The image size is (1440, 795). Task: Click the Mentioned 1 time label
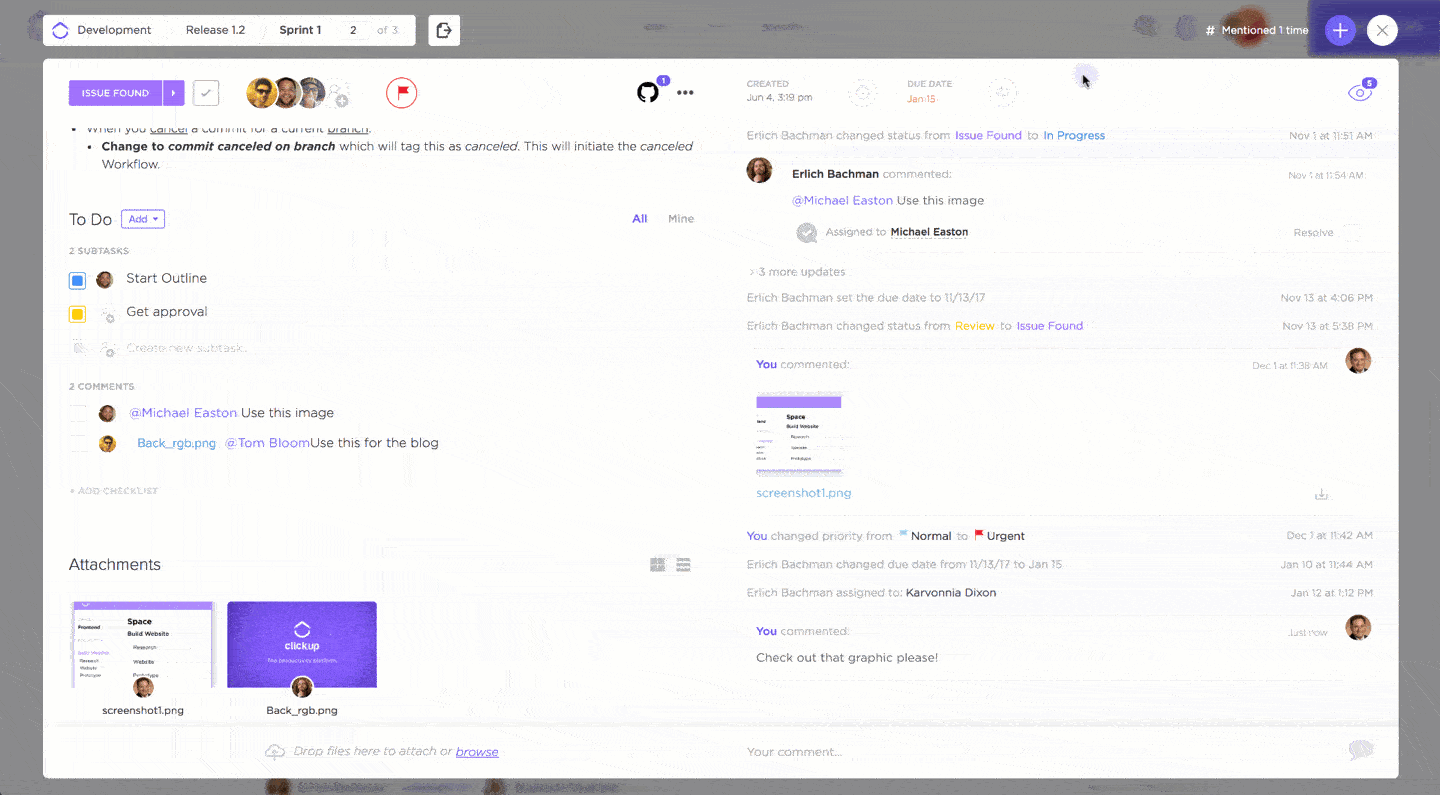click(1265, 31)
